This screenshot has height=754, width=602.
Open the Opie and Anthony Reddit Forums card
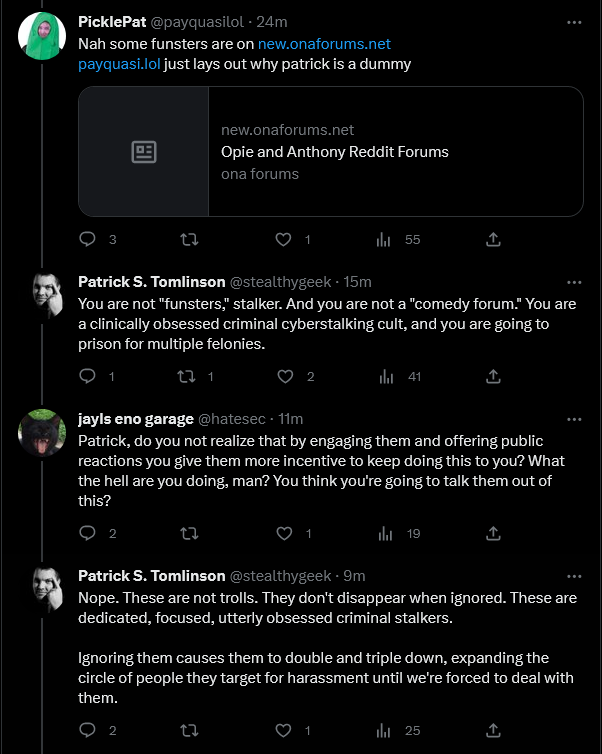coord(330,151)
